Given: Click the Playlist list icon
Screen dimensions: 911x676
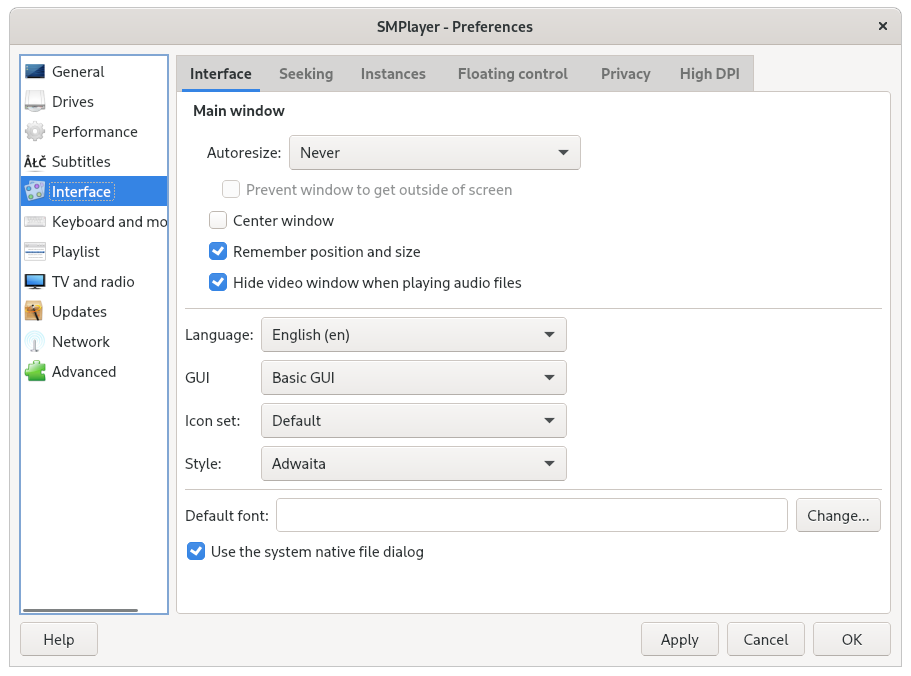Looking at the screenshot, I should point(35,252).
